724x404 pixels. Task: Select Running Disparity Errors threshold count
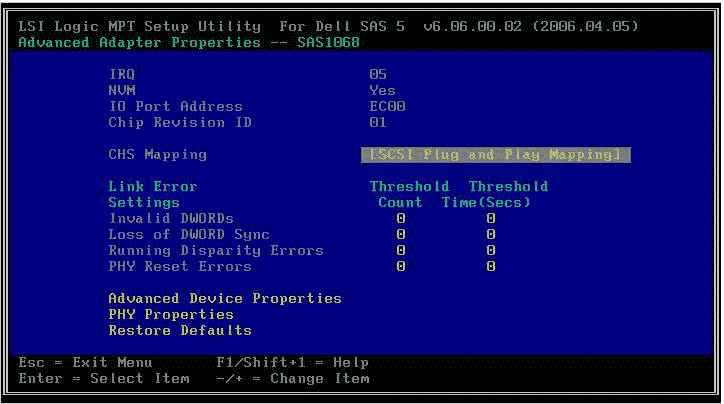tap(400, 250)
